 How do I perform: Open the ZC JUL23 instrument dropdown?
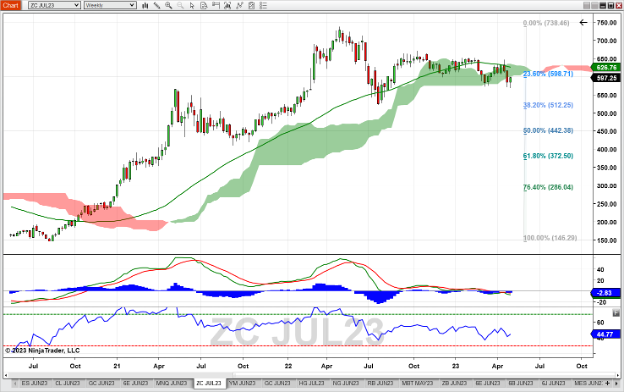click(x=54, y=6)
